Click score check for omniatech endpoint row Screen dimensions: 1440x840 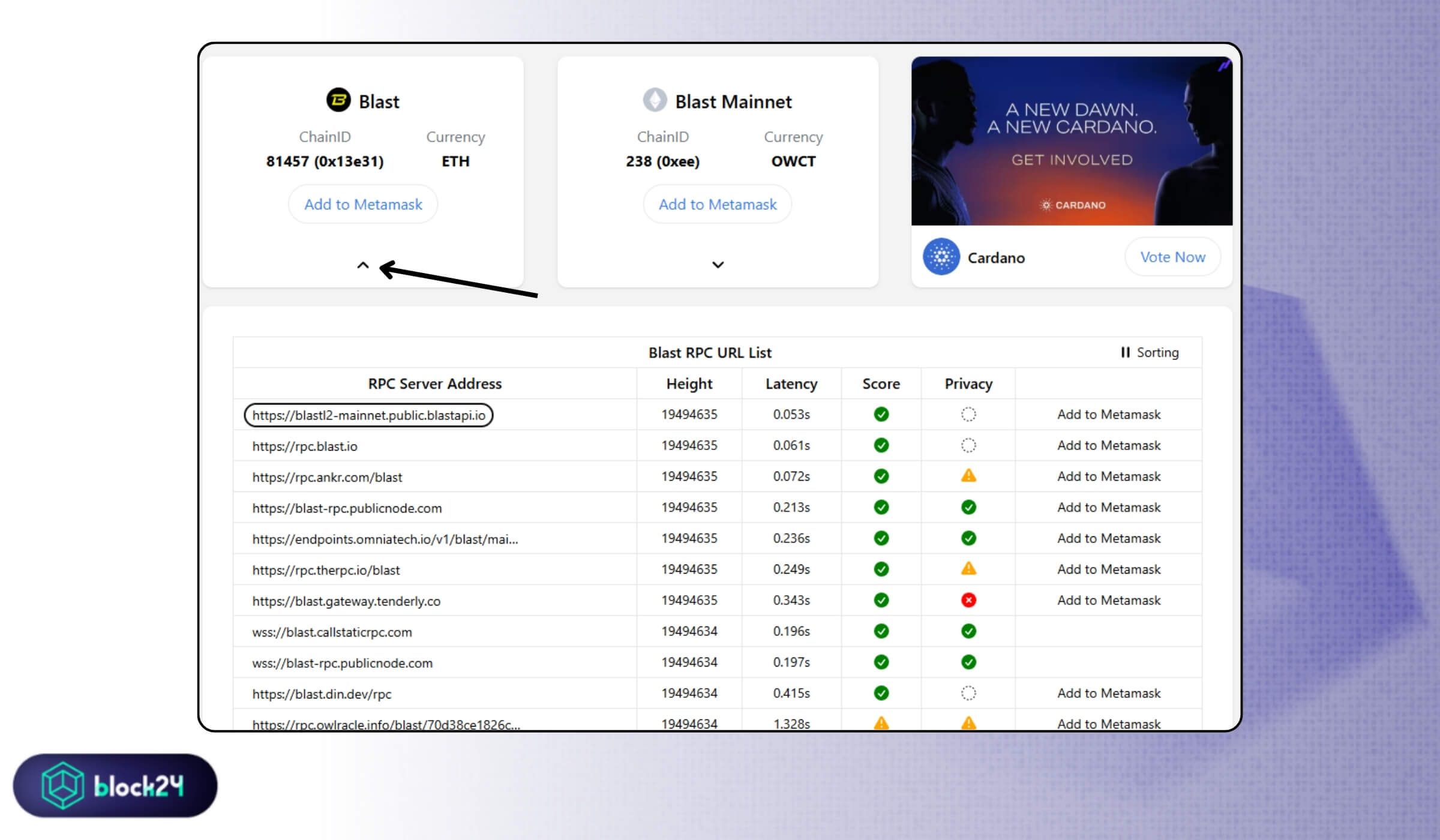881,538
